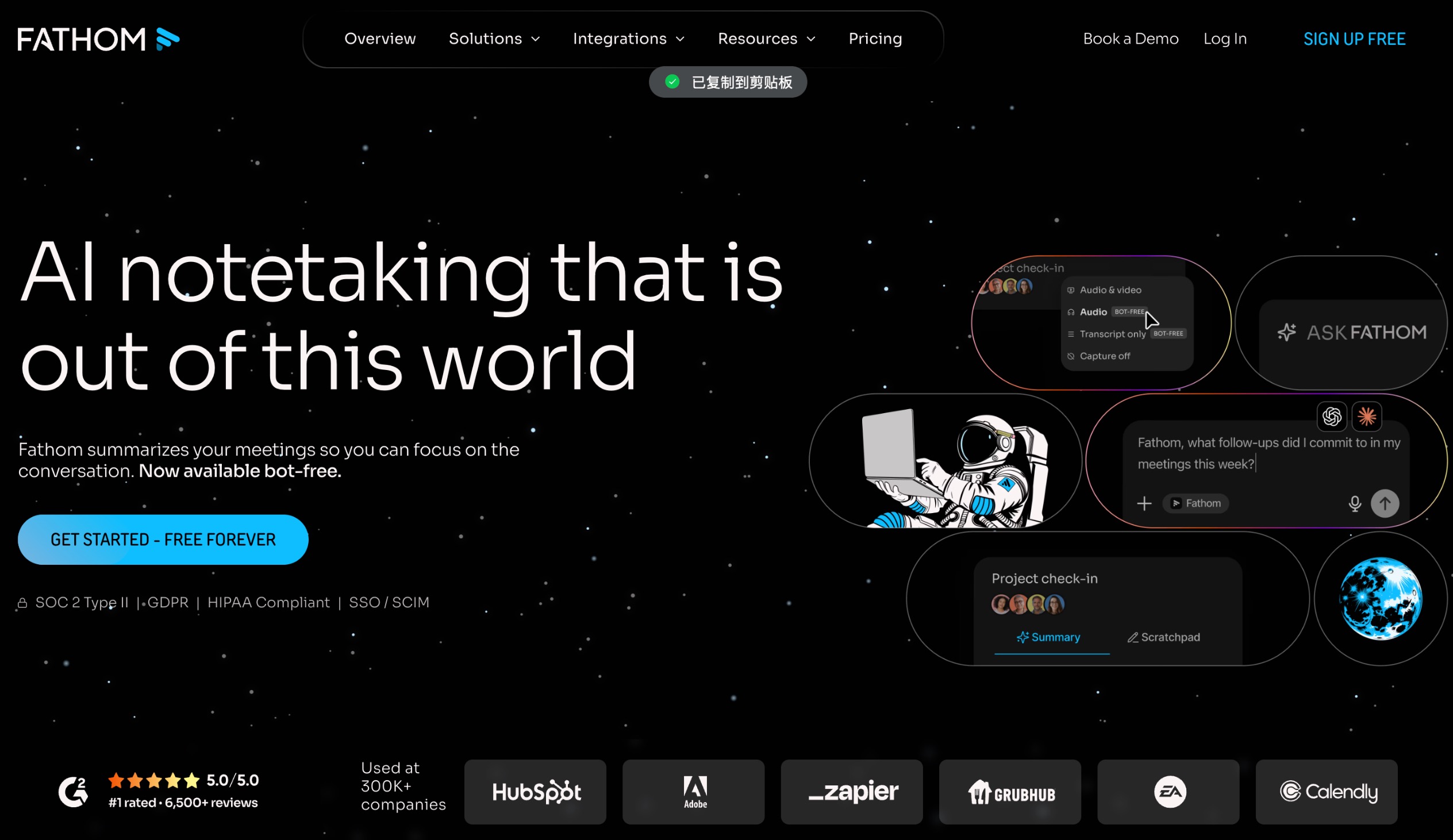The image size is (1453, 840).
Task: Click the lock icon beside SOC 2
Action: (x=22, y=603)
